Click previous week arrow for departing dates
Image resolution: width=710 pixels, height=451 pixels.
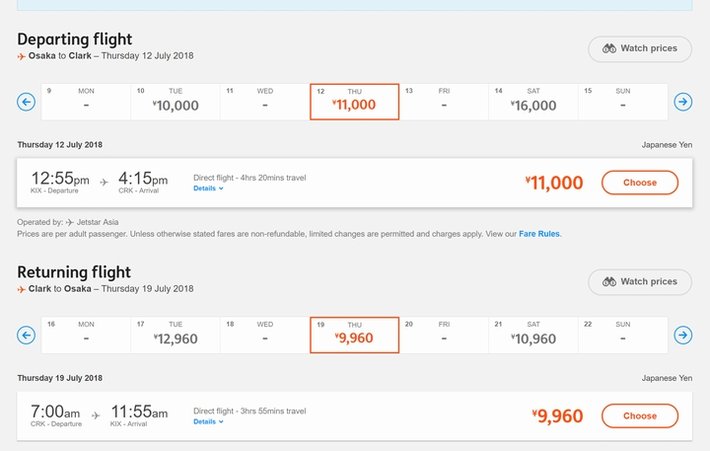point(27,101)
